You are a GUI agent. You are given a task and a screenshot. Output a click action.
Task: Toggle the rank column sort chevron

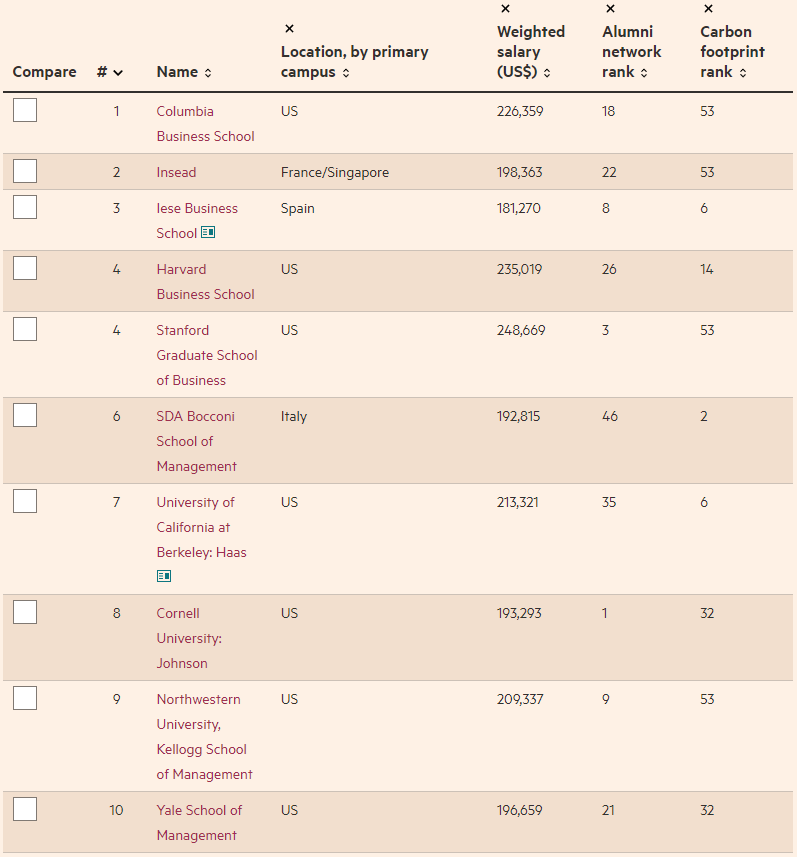point(118,73)
